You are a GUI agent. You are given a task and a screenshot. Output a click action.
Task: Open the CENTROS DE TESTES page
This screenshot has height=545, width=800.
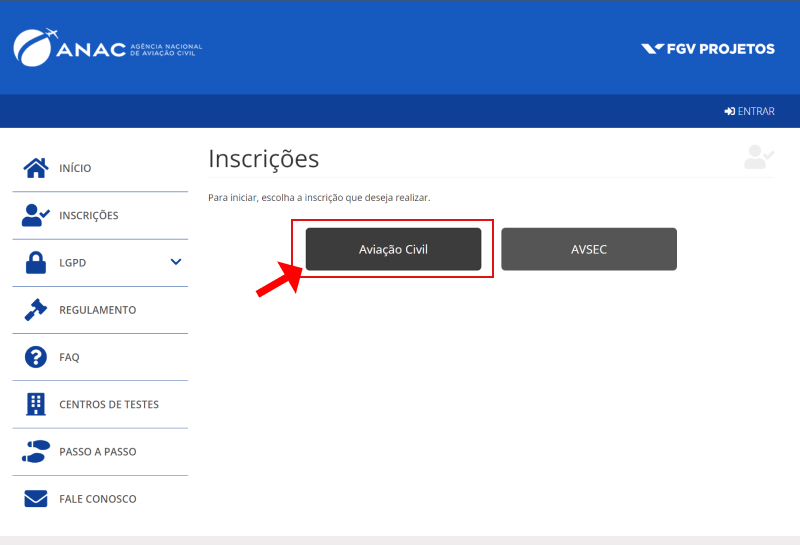click(x=108, y=404)
